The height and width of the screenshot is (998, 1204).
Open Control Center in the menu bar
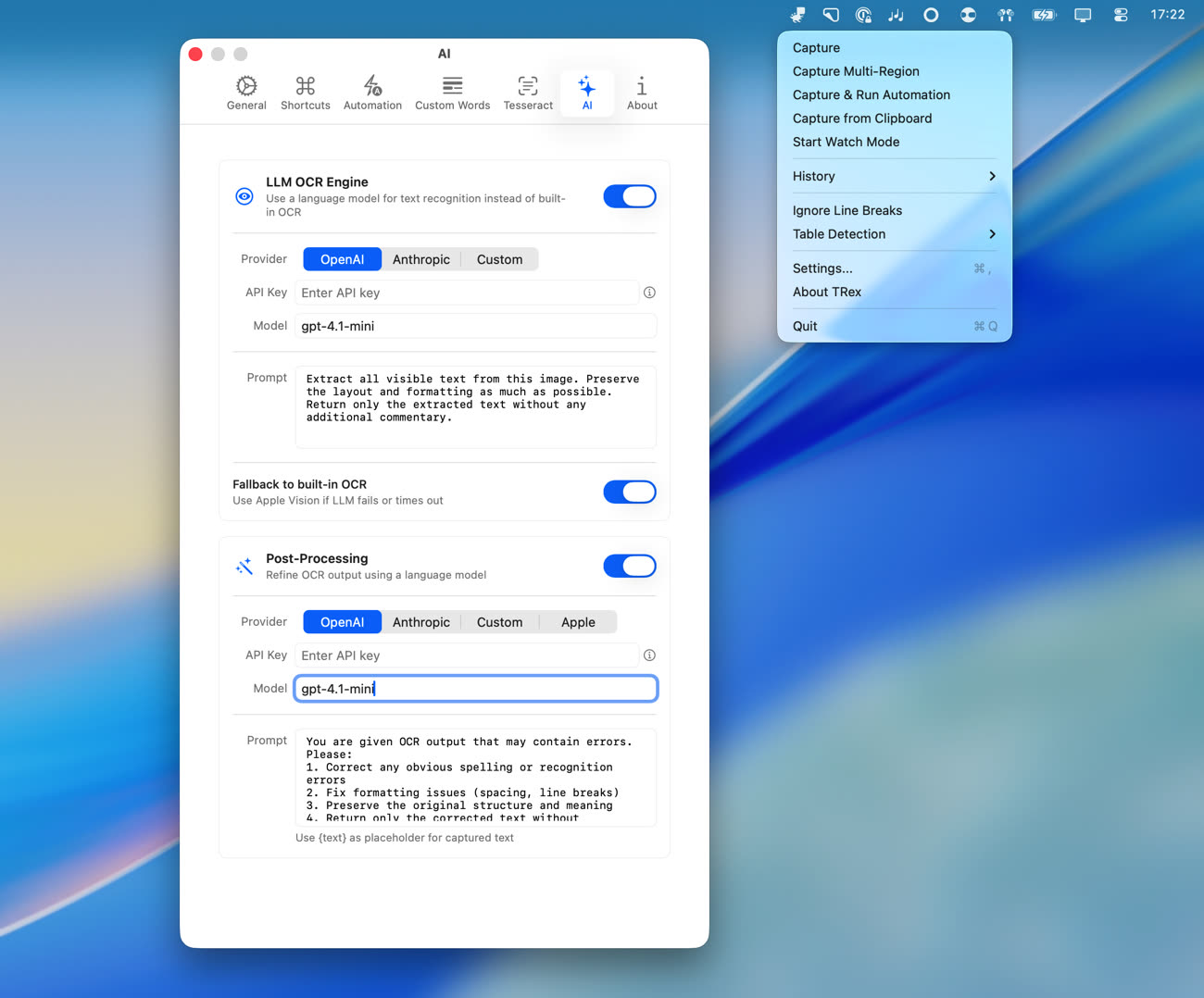1121,15
